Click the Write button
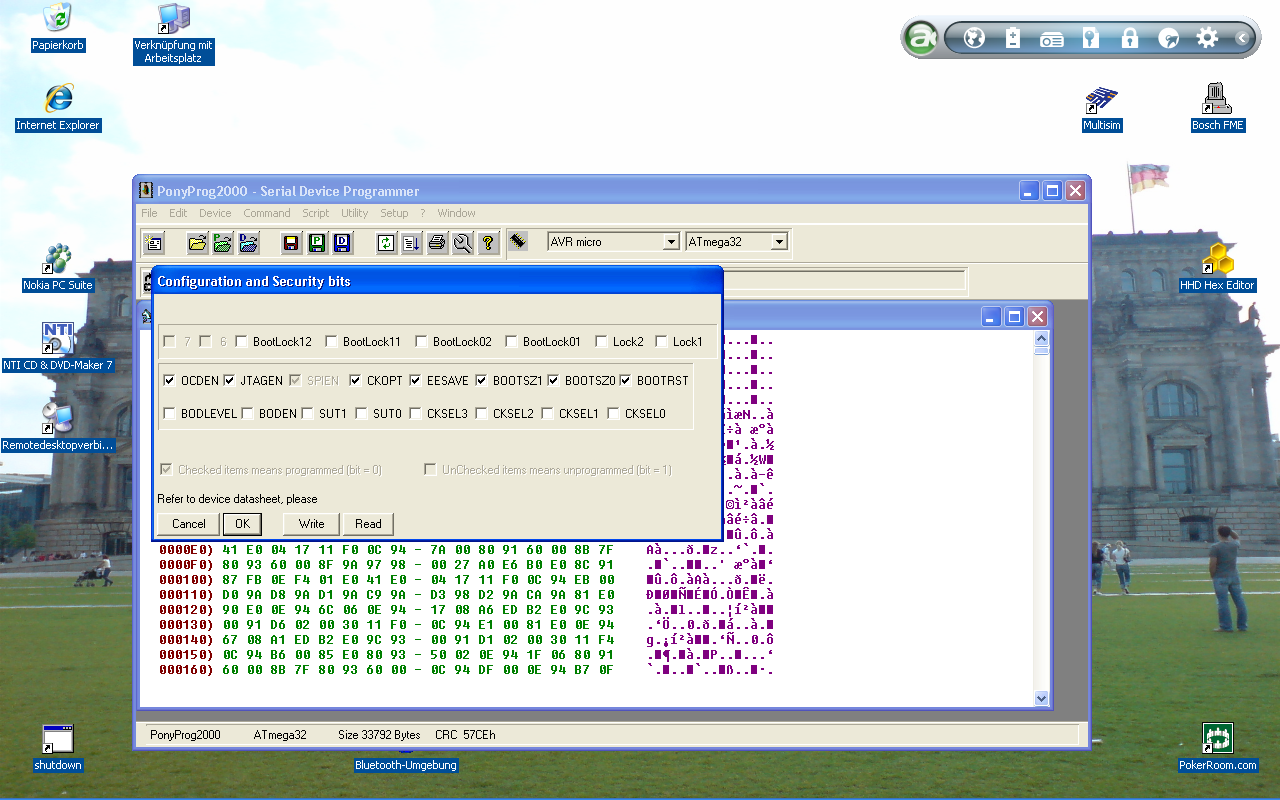The width and height of the screenshot is (1280, 800). tap(312, 524)
